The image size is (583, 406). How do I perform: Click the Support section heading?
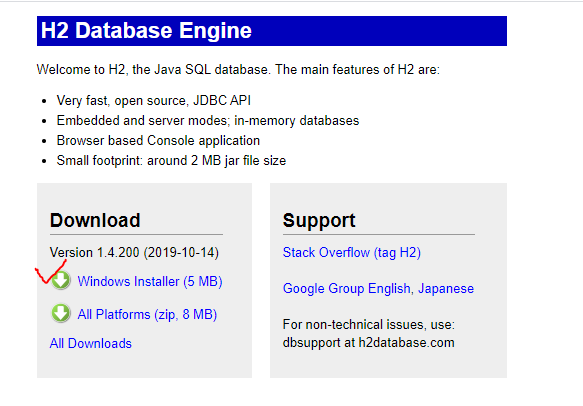pyautogui.click(x=319, y=220)
